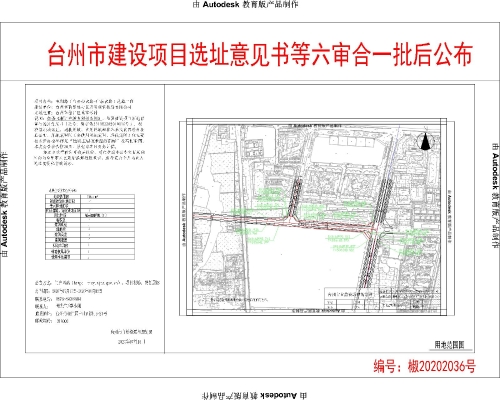Screen dimensions: 500x400
Task: Click the right-hand road crossing on the map
Action: pyautogui.click(x=375, y=230)
